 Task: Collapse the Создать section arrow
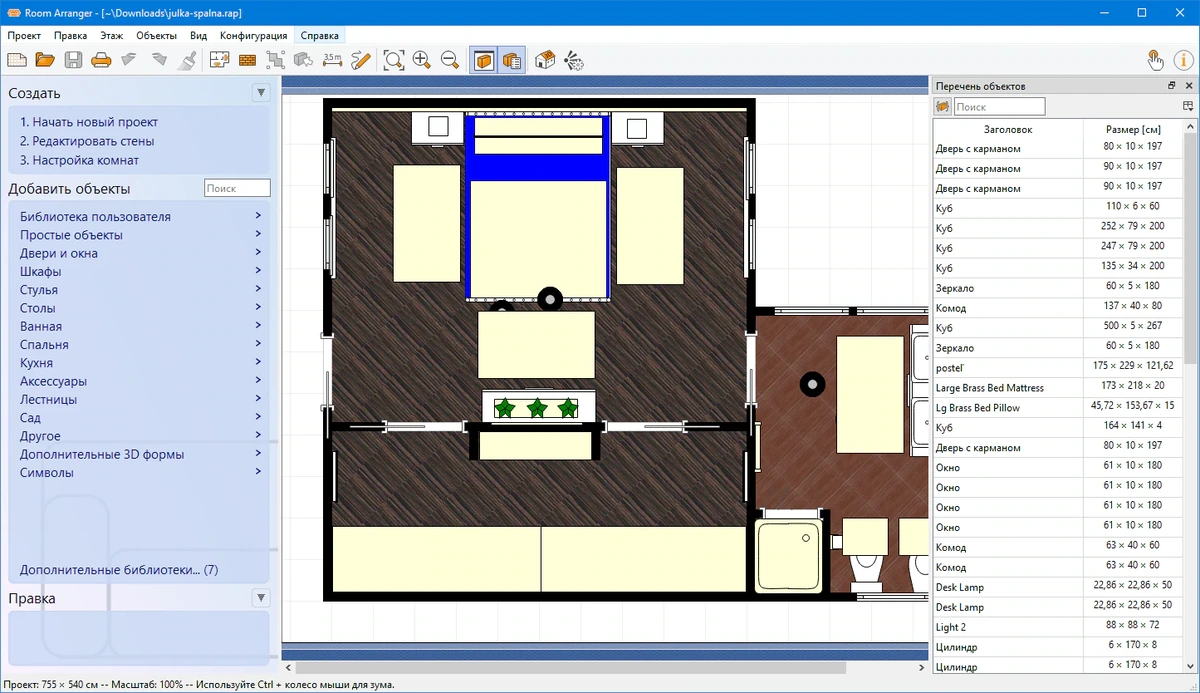[x=261, y=92]
